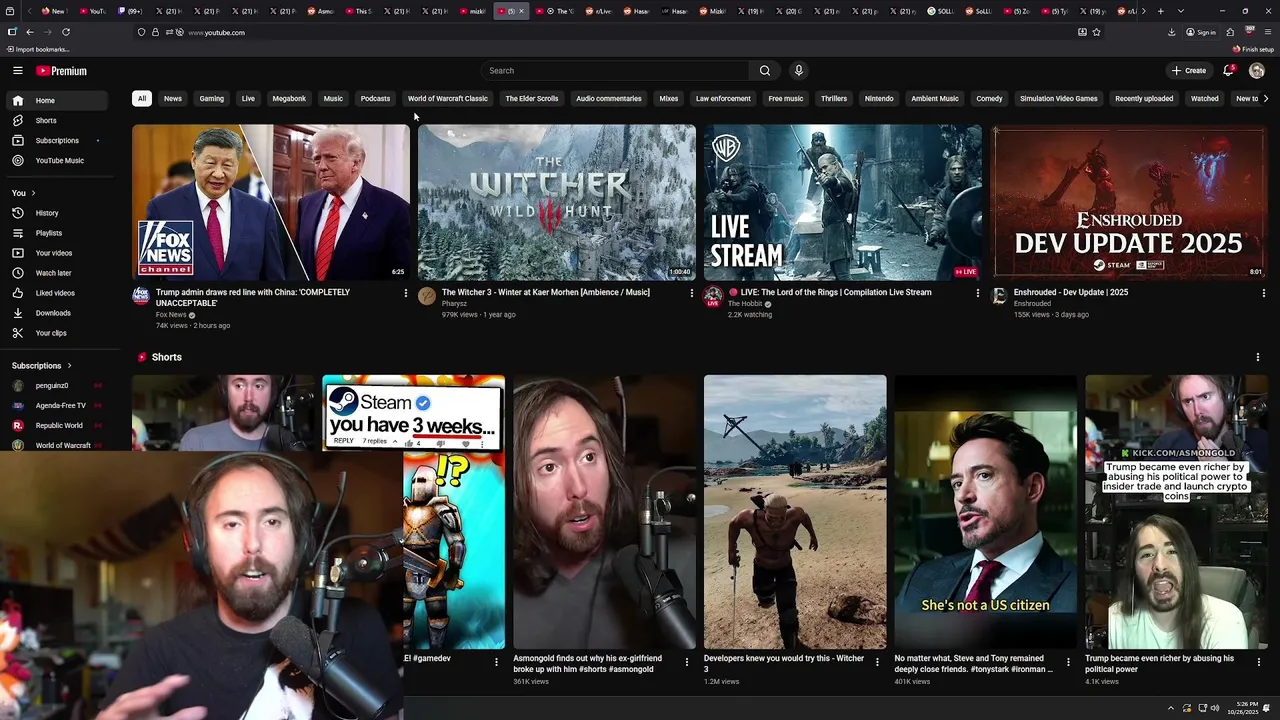Open Agenda-Free TV subscription channel
Image resolution: width=1280 pixels, height=720 pixels.
[57, 406]
